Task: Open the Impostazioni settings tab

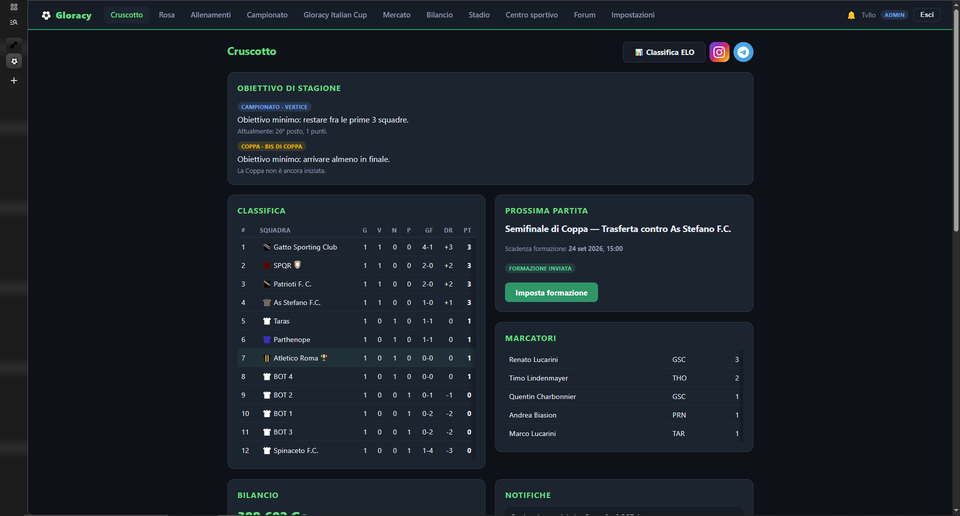Action: (632, 15)
